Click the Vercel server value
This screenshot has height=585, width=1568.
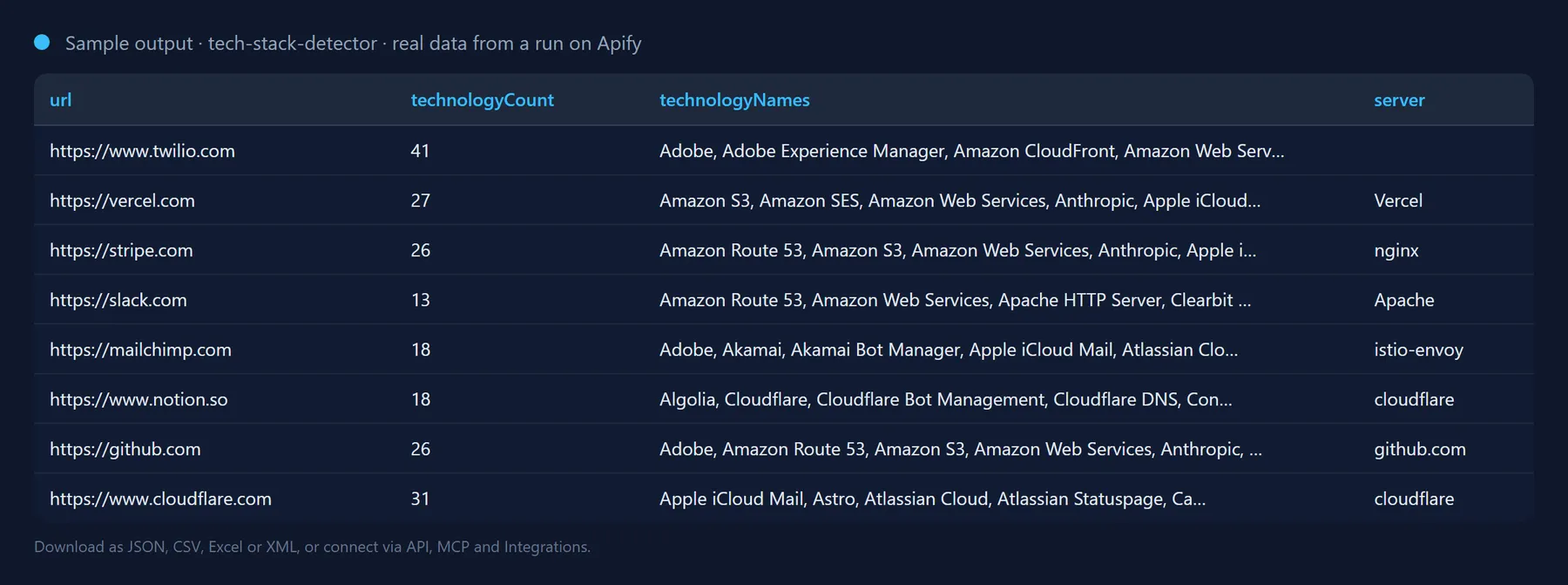[x=1398, y=201]
